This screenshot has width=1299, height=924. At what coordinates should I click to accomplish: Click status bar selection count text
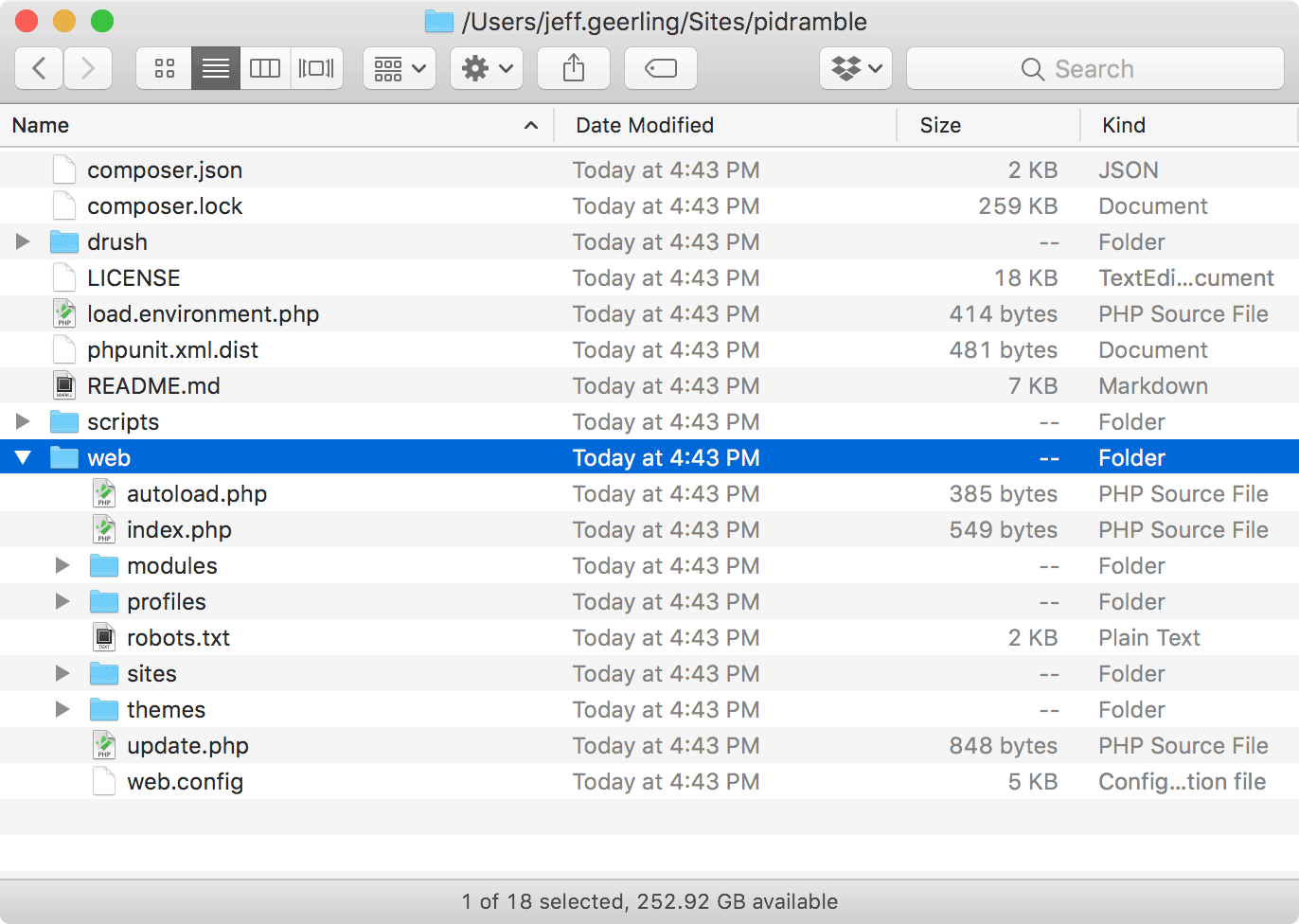649,901
